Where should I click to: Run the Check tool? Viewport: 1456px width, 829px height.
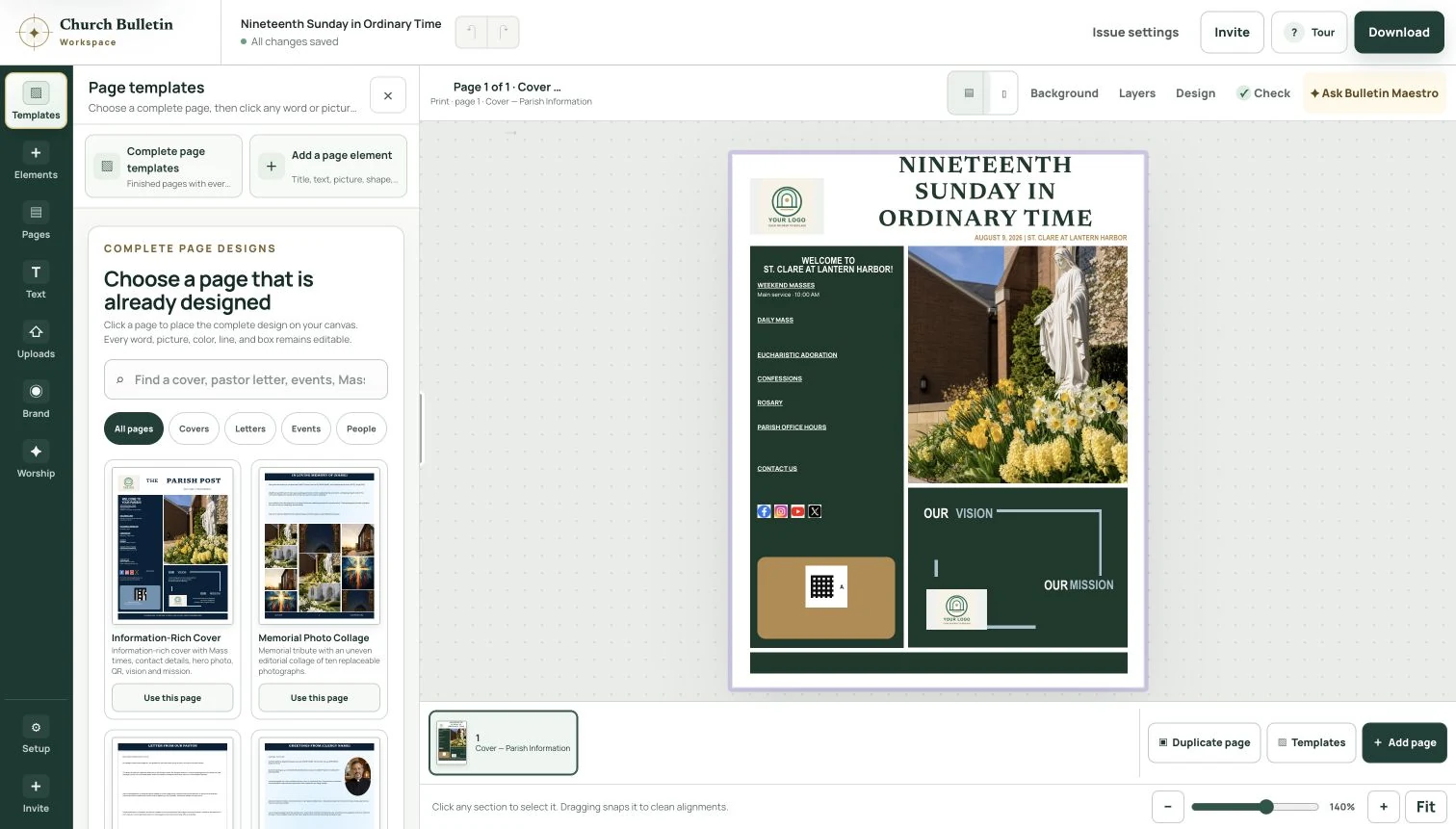click(x=1263, y=93)
